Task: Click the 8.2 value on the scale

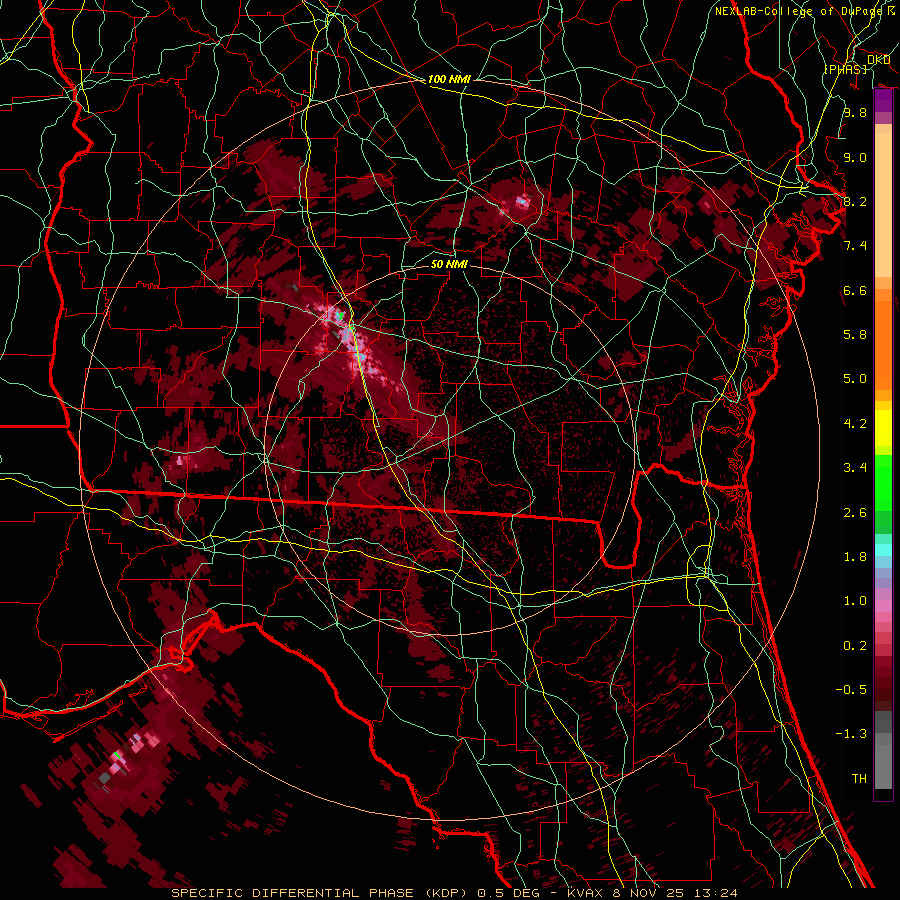Action: point(855,201)
